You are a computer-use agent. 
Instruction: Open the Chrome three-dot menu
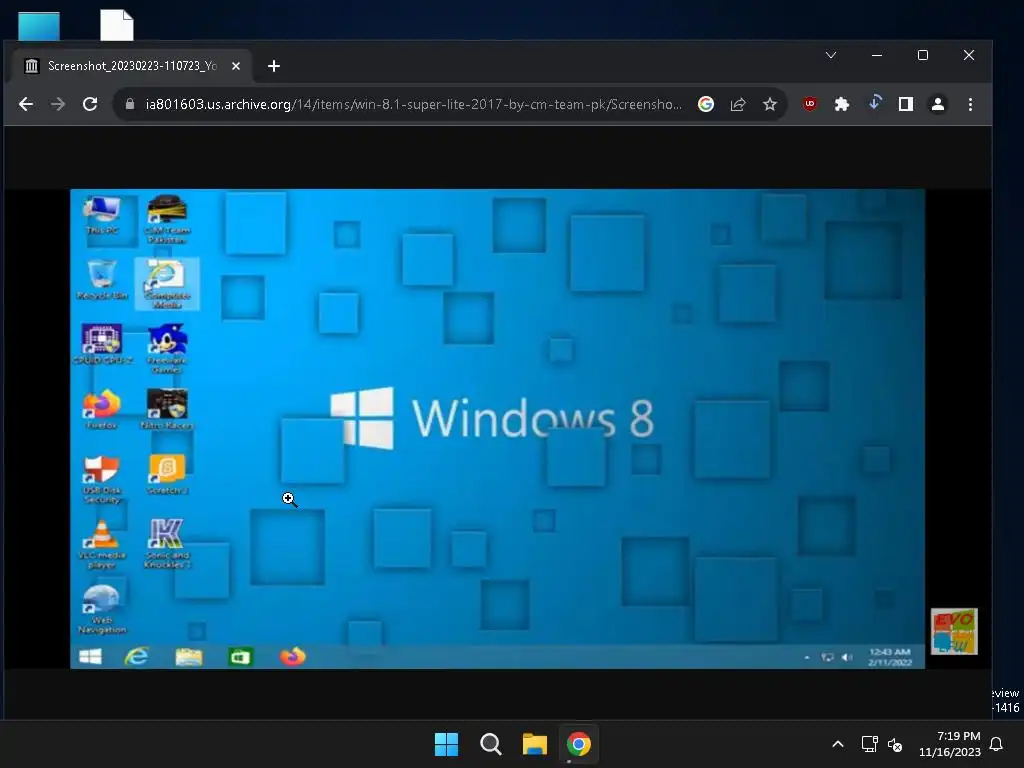(970, 104)
